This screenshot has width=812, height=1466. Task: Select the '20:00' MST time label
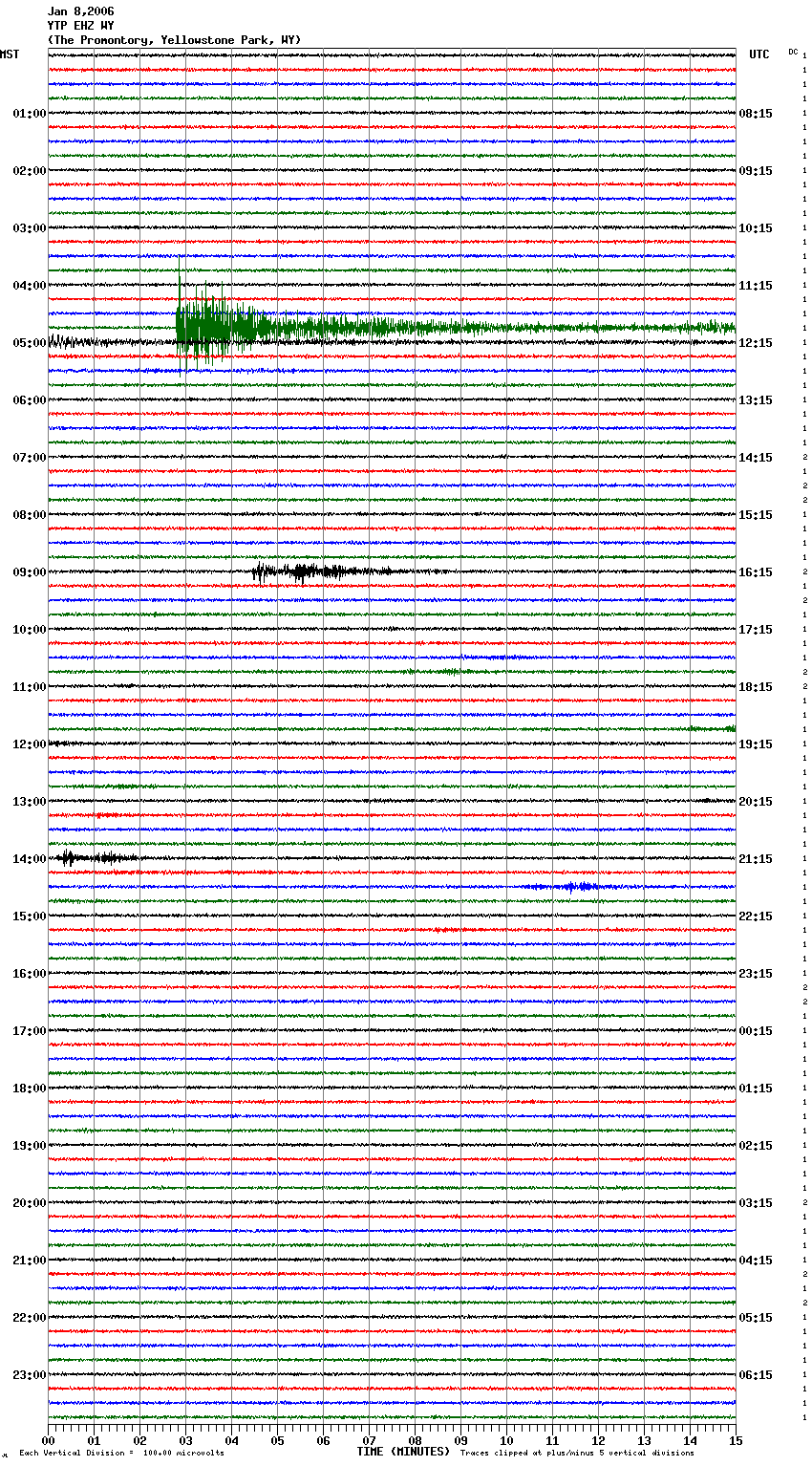pyautogui.click(x=29, y=1203)
